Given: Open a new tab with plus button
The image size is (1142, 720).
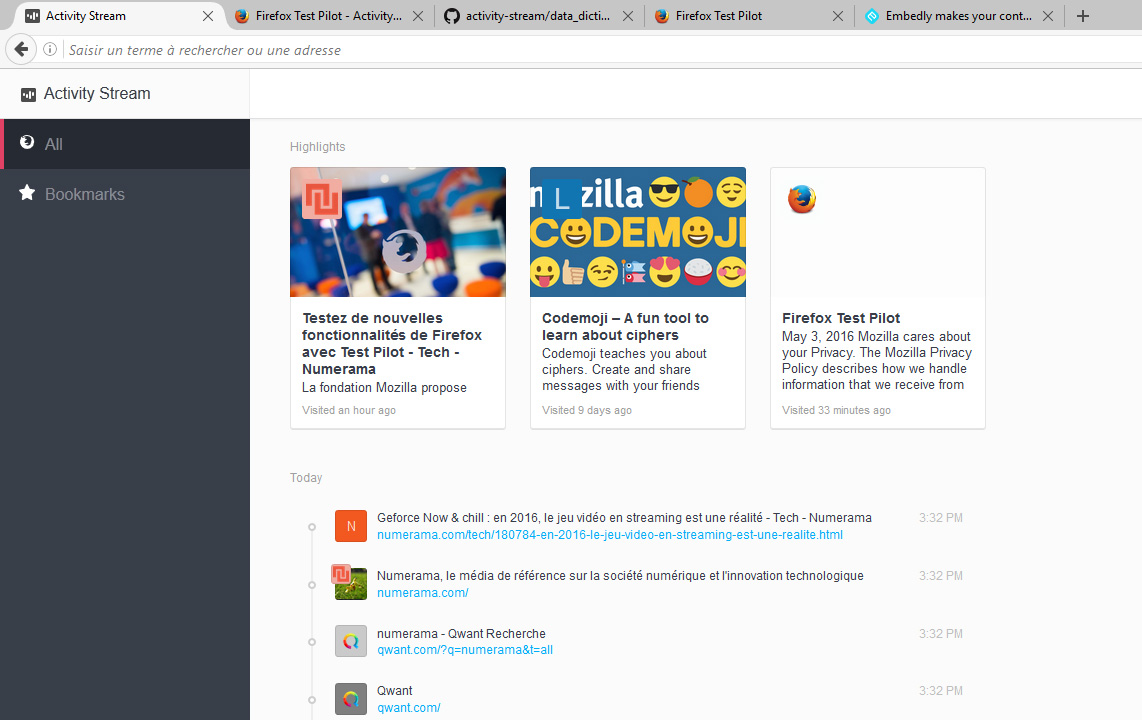Looking at the screenshot, I should [1083, 16].
